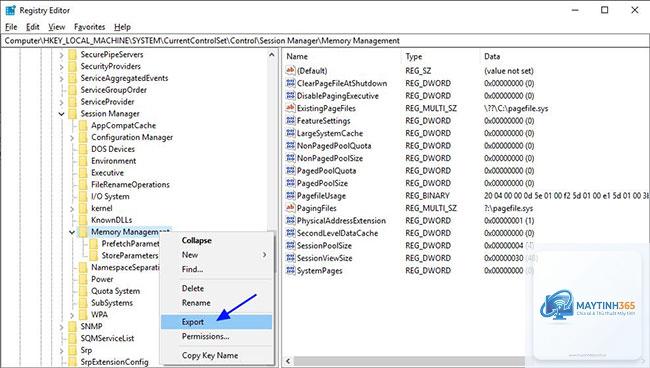Choose Collapse in the context menu
This screenshot has width=650, height=368.
[x=216, y=240]
